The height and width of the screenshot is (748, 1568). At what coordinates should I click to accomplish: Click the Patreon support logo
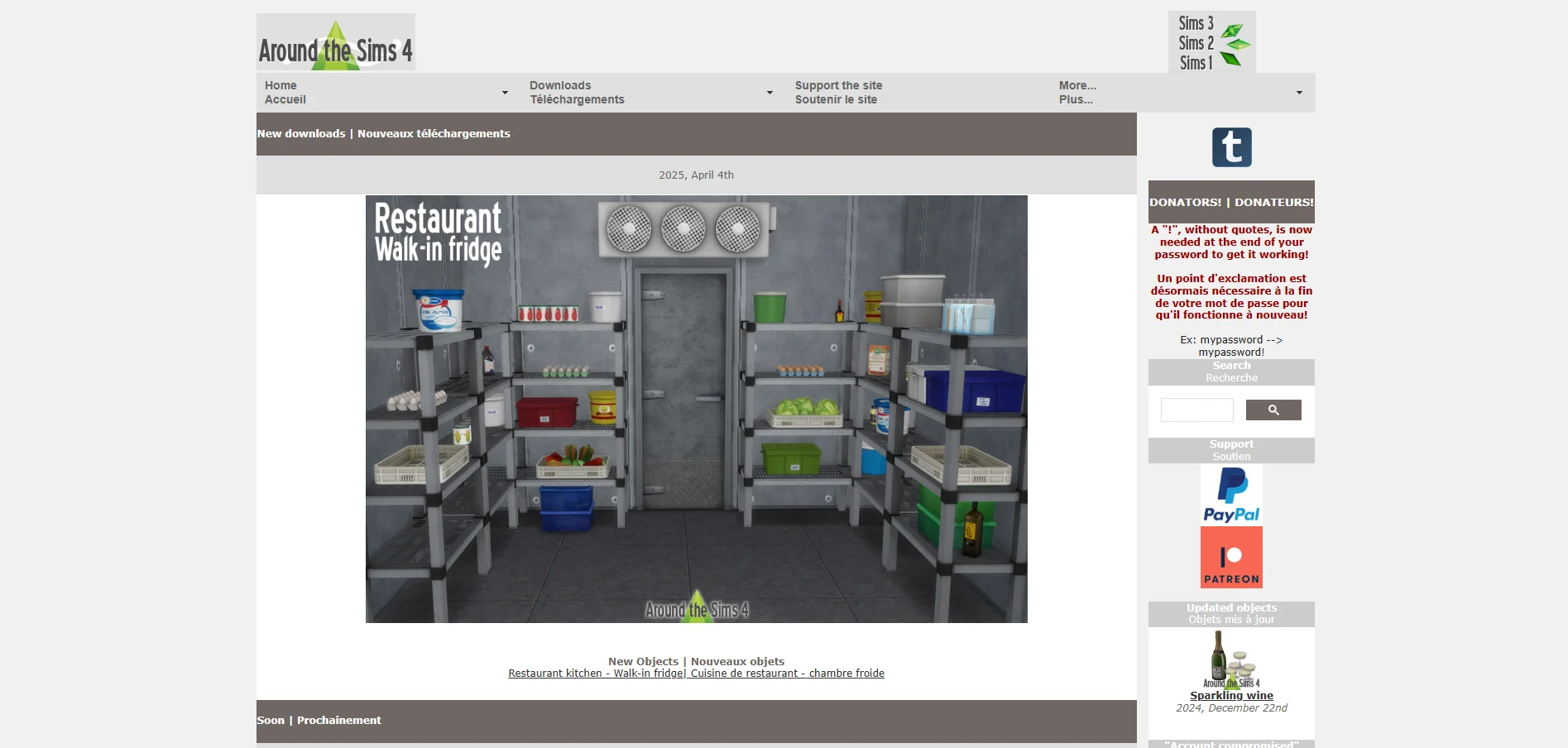tap(1231, 558)
